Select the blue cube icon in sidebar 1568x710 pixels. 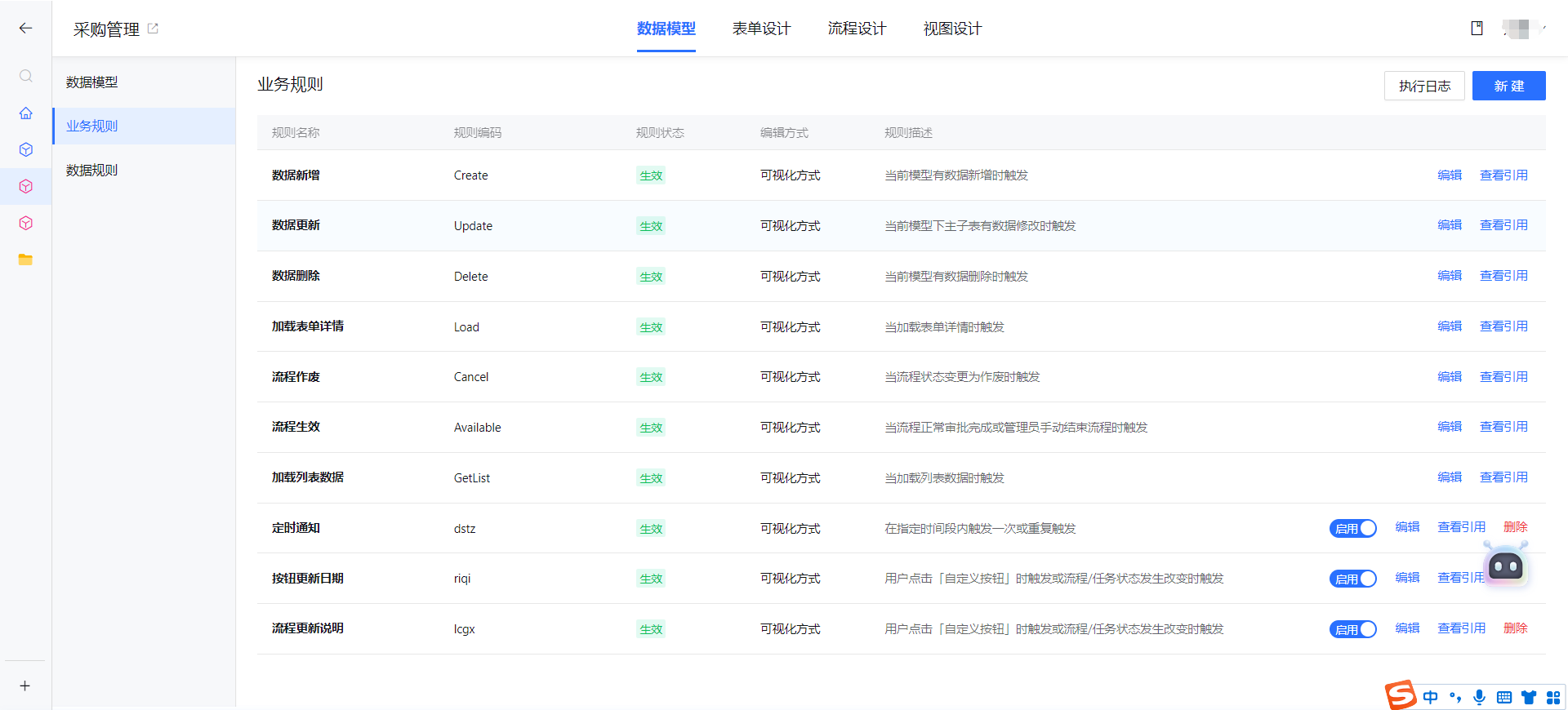click(25, 149)
